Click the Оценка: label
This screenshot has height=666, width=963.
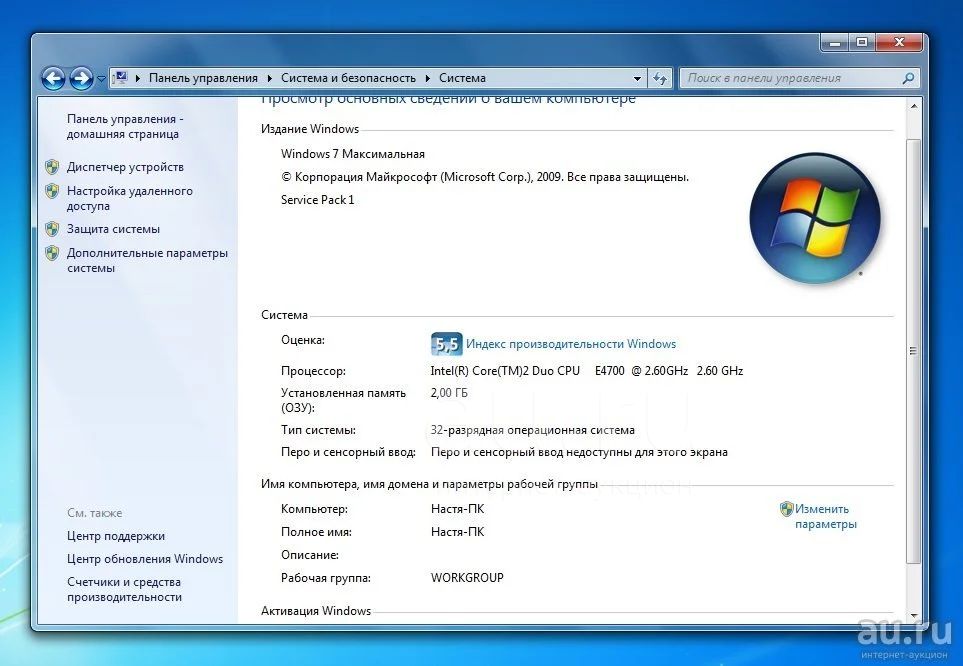click(x=303, y=340)
